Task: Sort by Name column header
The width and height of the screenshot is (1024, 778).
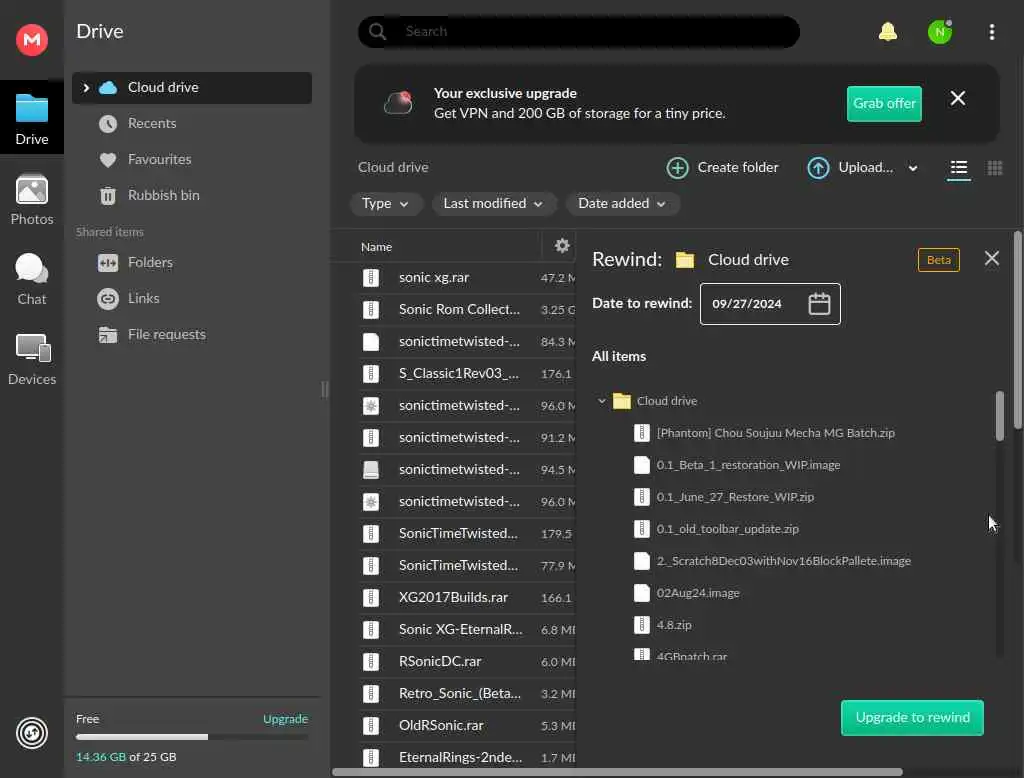Action: [x=376, y=247]
